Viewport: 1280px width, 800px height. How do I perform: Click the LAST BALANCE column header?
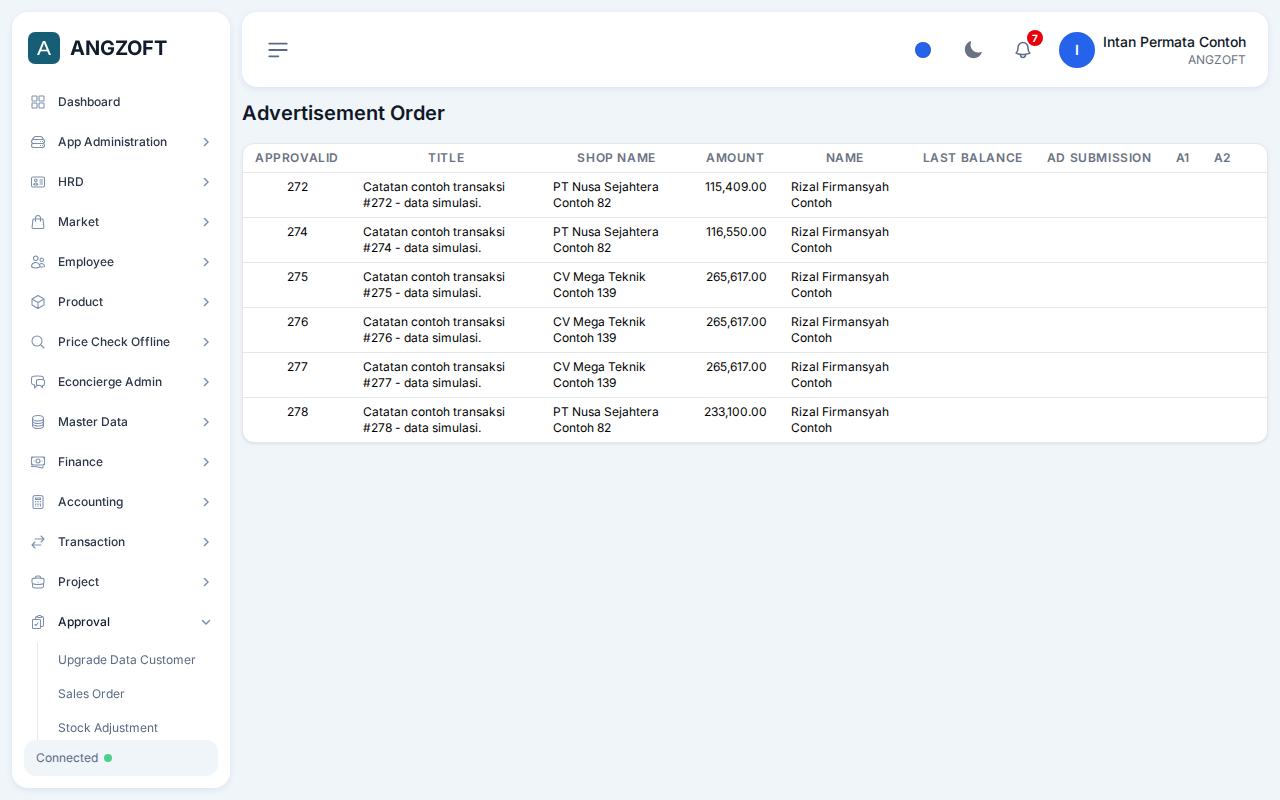(x=972, y=158)
